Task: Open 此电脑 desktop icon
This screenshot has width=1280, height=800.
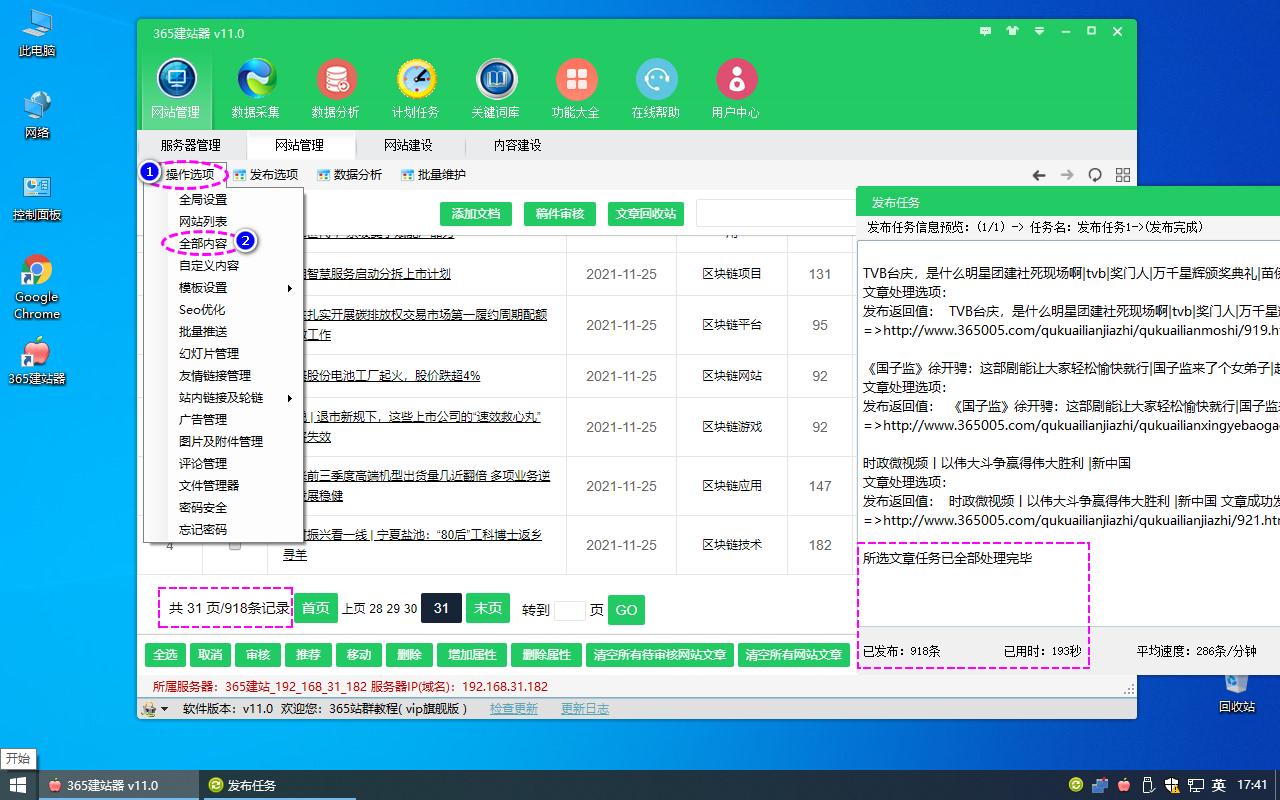Action: click(x=37, y=33)
